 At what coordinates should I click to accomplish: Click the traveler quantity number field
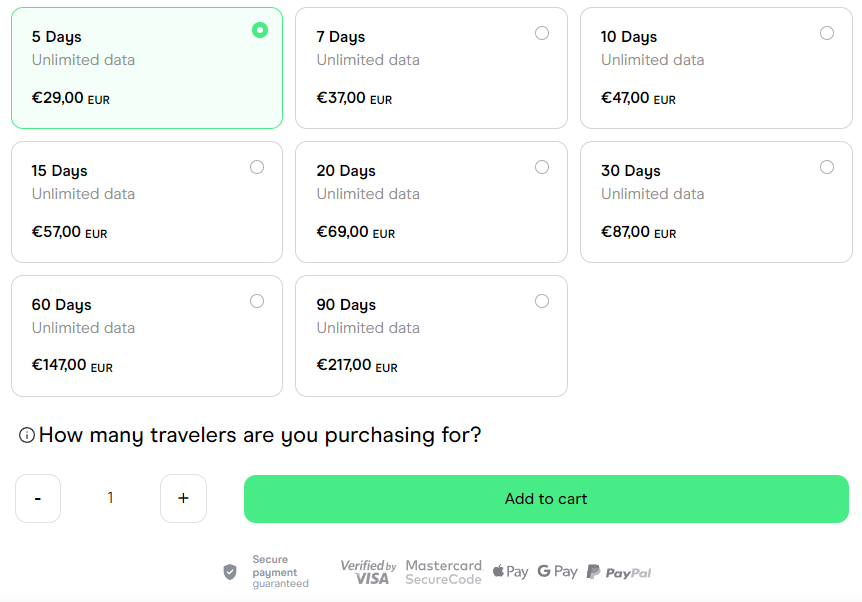pos(110,498)
